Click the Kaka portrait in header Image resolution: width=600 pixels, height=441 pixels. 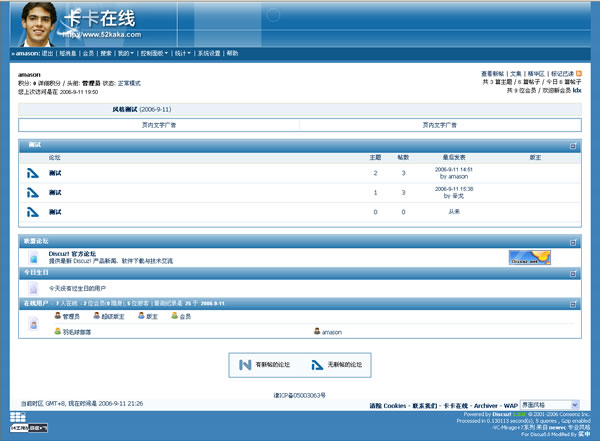(x=38, y=24)
